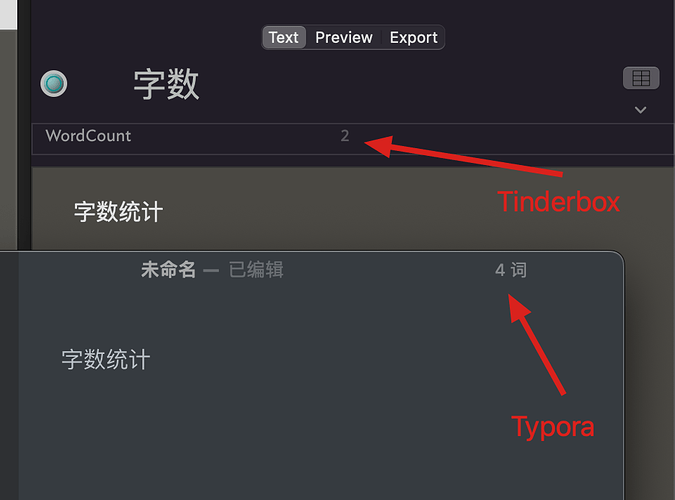Open the displayed attributes grid icon

pyautogui.click(x=641, y=78)
